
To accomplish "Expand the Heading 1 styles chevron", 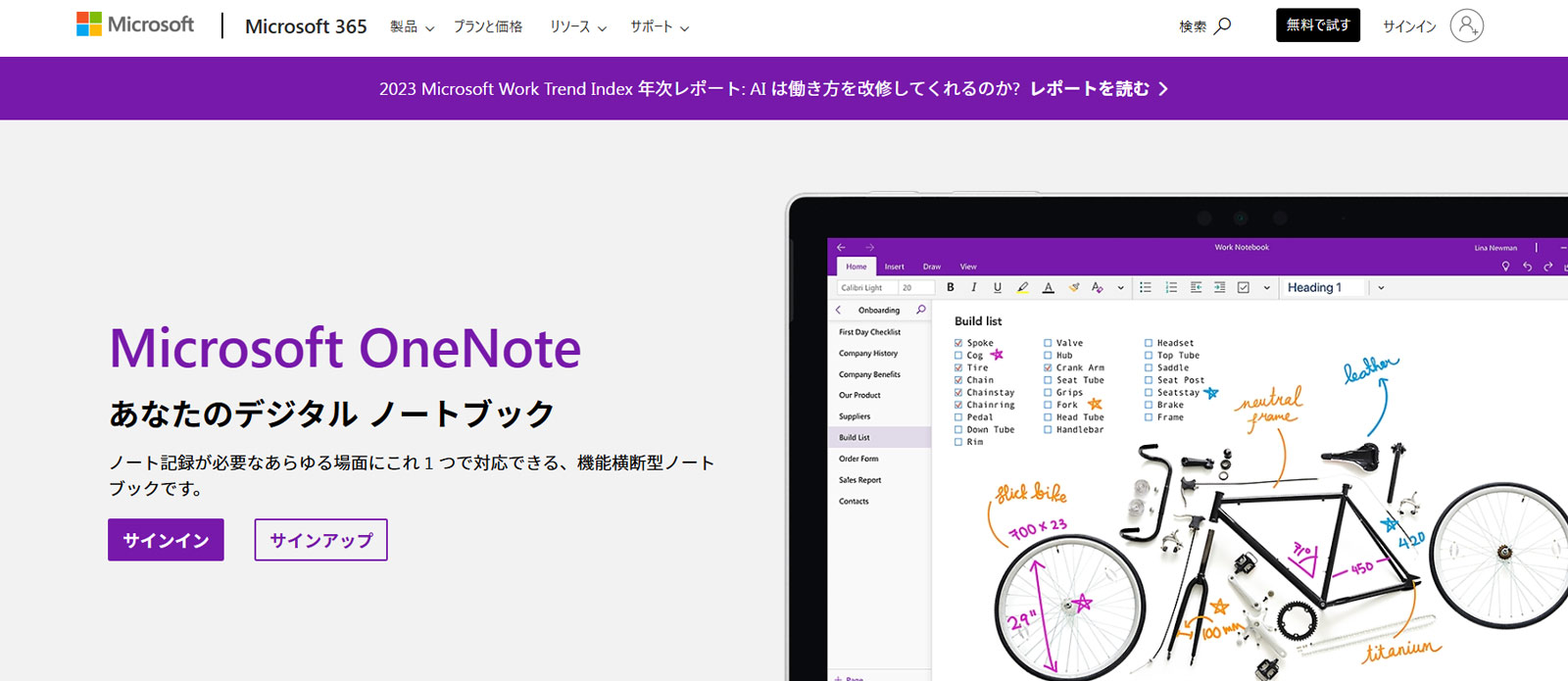I will click(1381, 287).
